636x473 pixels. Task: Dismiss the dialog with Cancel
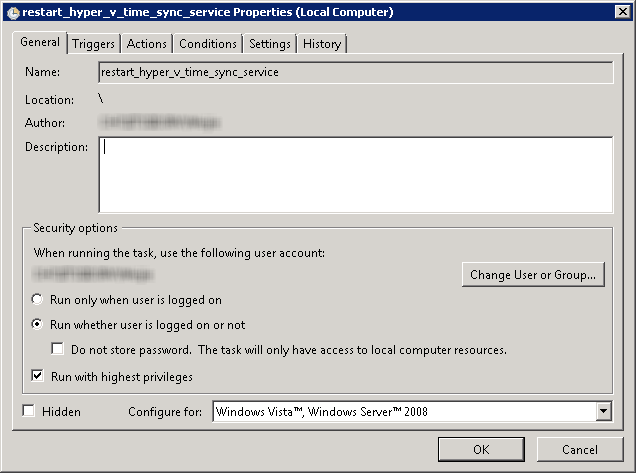point(580,449)
